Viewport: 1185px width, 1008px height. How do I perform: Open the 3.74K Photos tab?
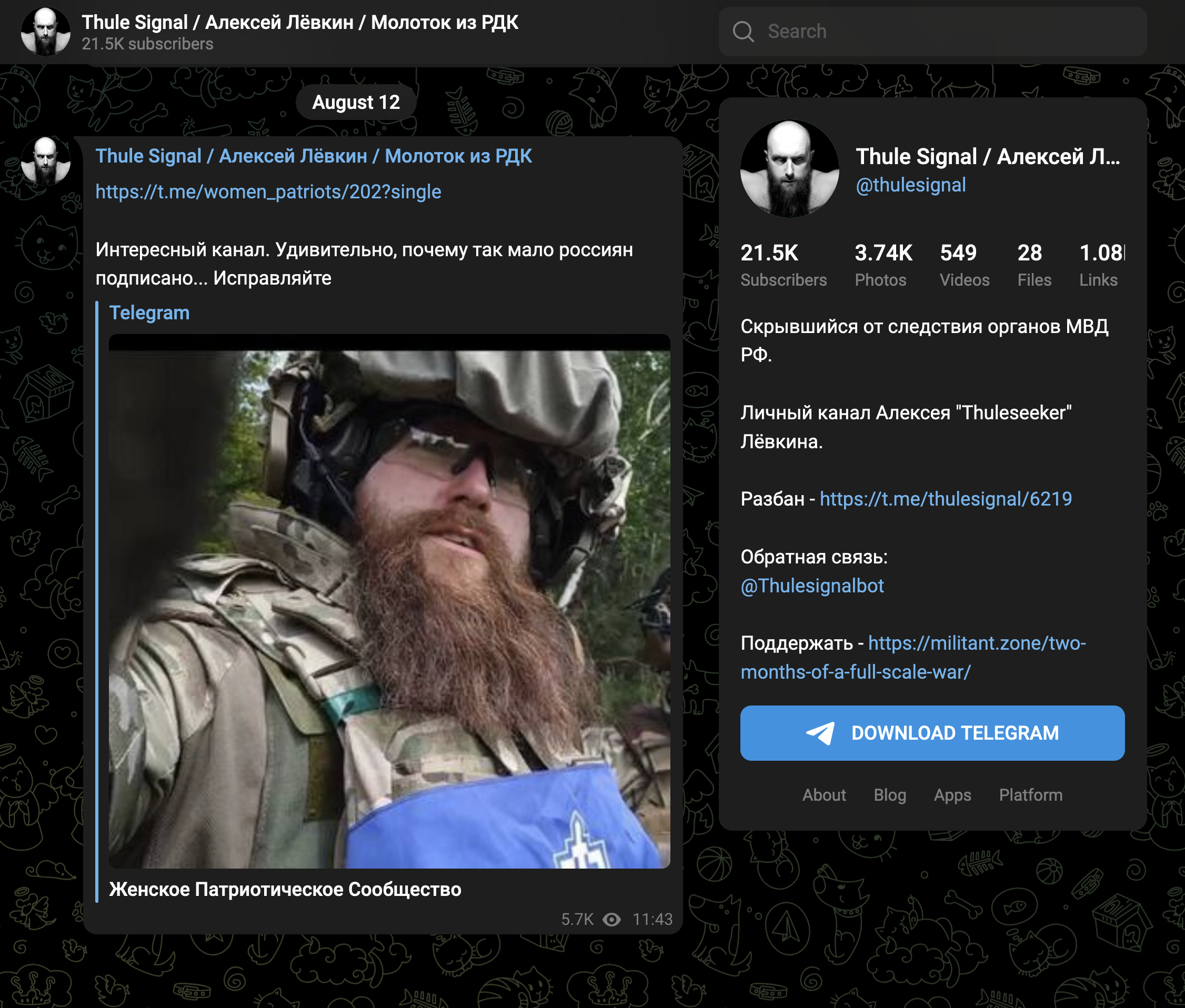click(x=883, y=265)
